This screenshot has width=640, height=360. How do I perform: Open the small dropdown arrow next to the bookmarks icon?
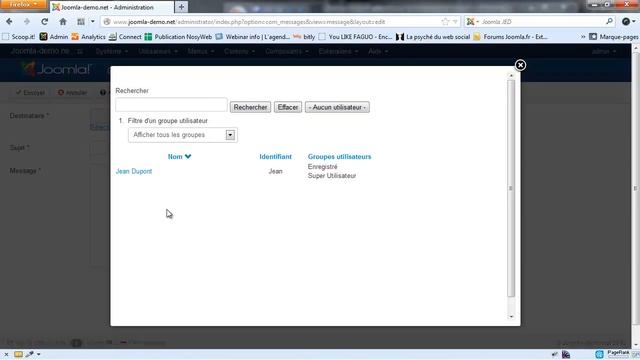pos(93,22)
